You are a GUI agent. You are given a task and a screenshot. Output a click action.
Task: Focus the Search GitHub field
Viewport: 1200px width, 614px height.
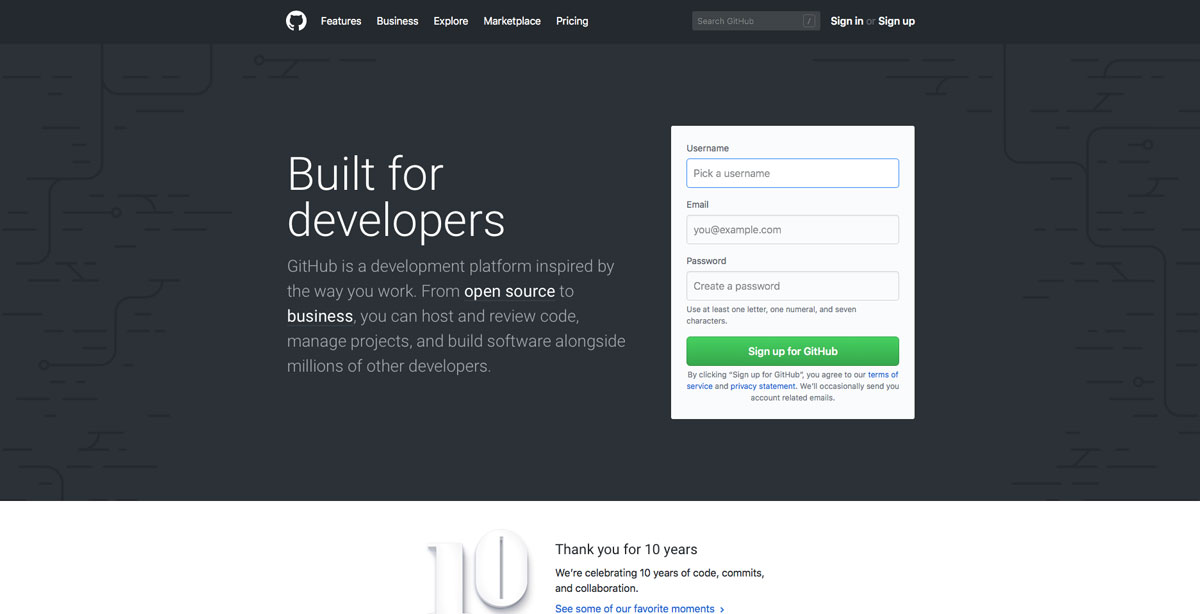[x=756, y=21]
